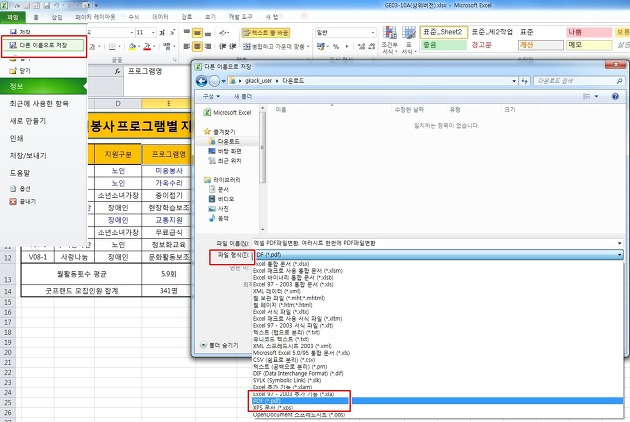
Task: Click refresh icon beside address bar
Action: (524, 81)
